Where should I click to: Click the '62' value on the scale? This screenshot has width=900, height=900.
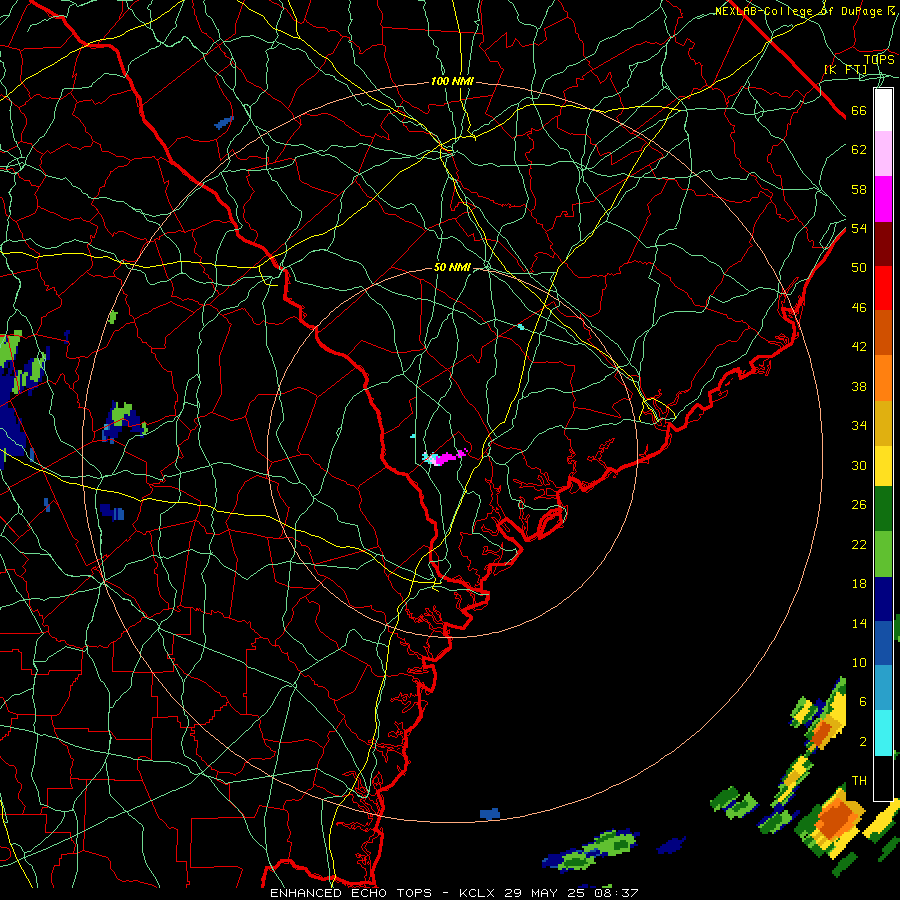pyautogui.click(x=859, y=150)
